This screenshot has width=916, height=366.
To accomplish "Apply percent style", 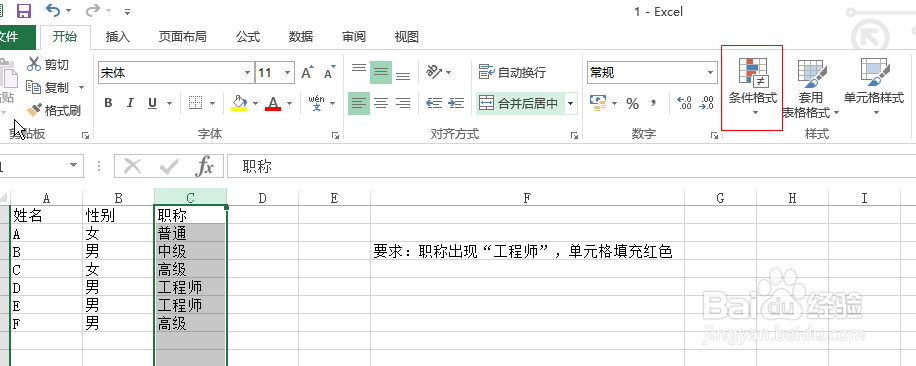I will (x=632, y=104).
